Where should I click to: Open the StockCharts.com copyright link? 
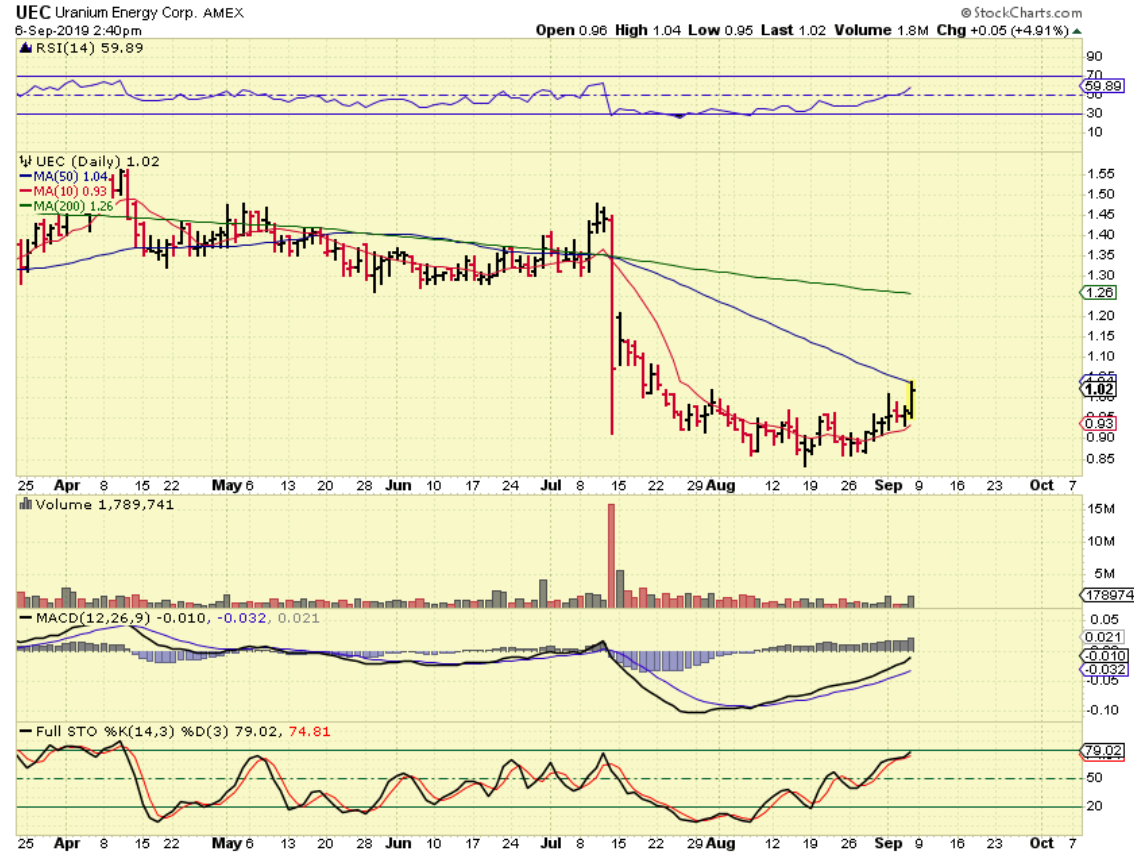pyautogui.click(x=1021, y=12)
